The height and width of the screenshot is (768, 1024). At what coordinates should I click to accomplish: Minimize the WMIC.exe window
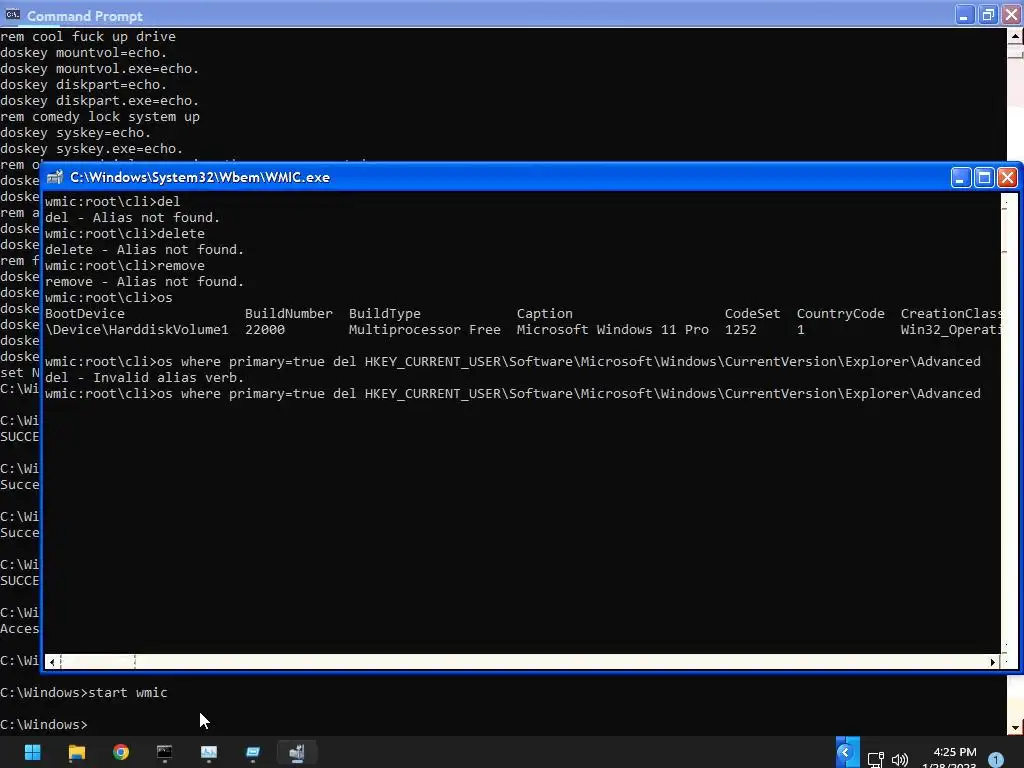(x=961, y=178)
